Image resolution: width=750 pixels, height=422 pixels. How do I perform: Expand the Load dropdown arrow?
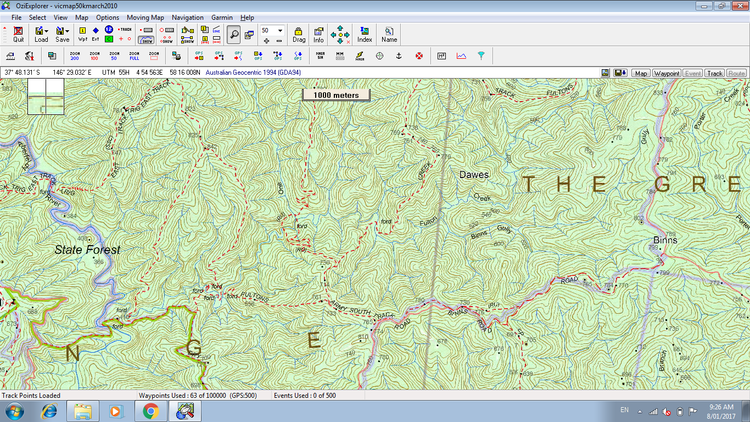click(x=48, y=31)
